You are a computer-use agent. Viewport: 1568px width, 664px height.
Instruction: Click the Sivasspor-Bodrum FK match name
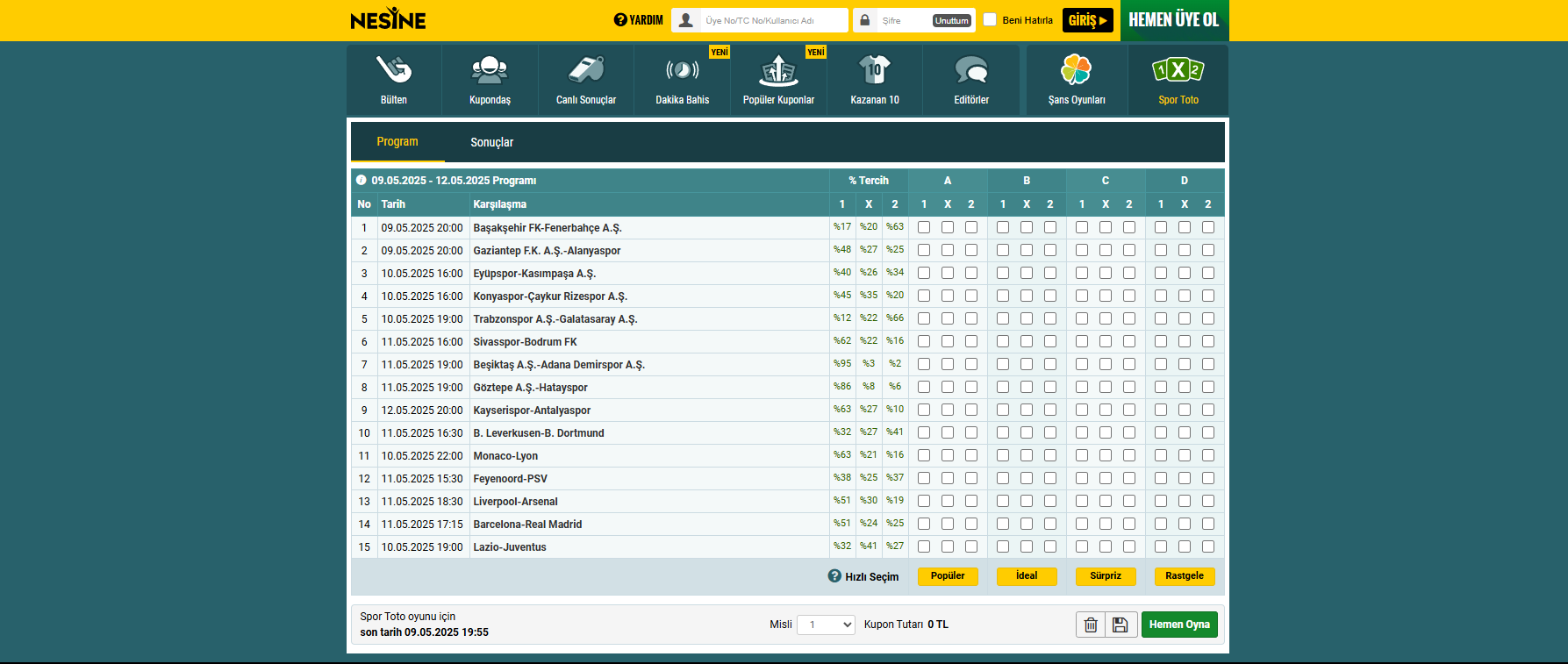tap(525, 342)
